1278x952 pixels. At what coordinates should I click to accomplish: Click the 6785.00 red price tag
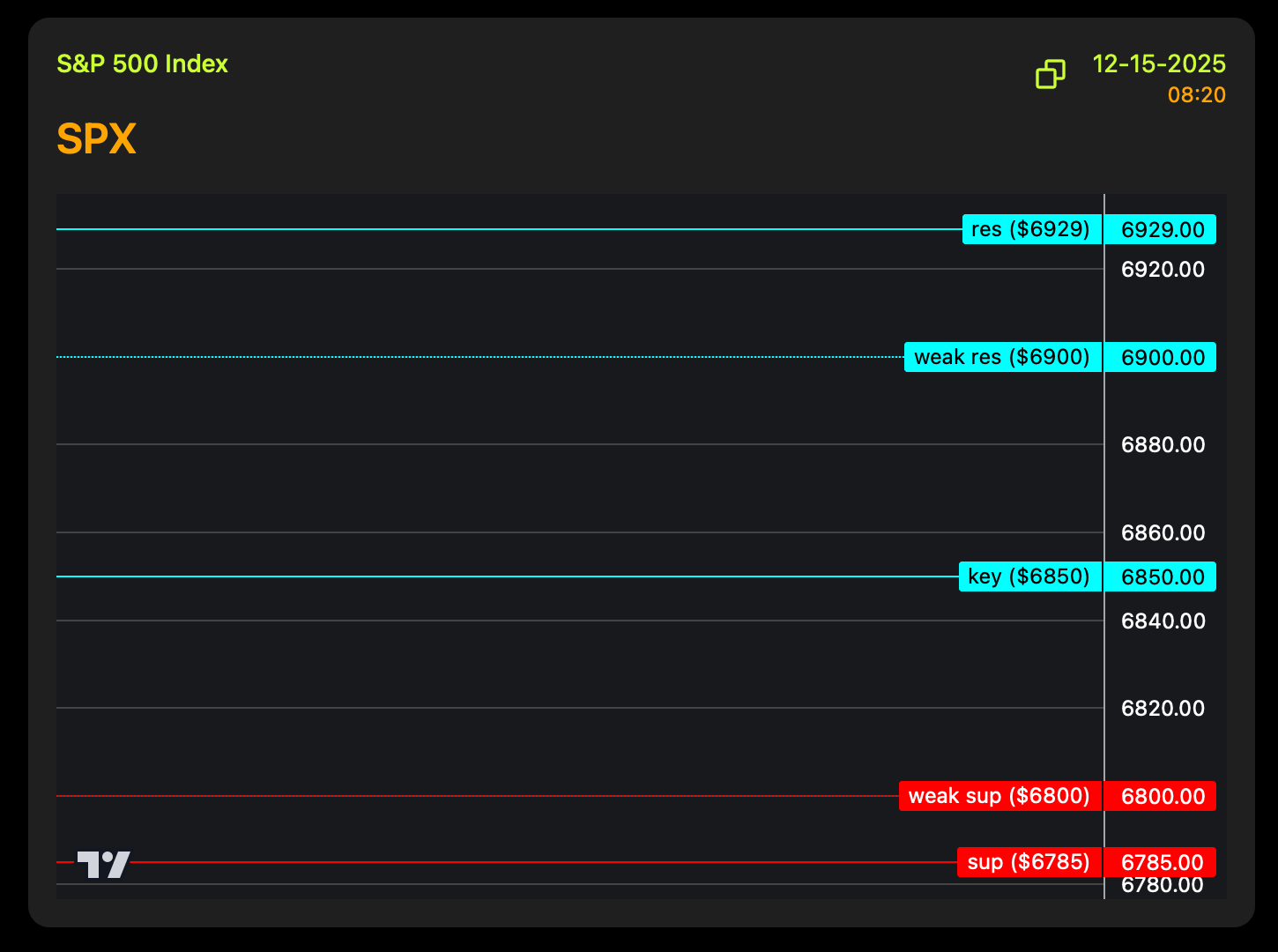[x=1162, y=862]
